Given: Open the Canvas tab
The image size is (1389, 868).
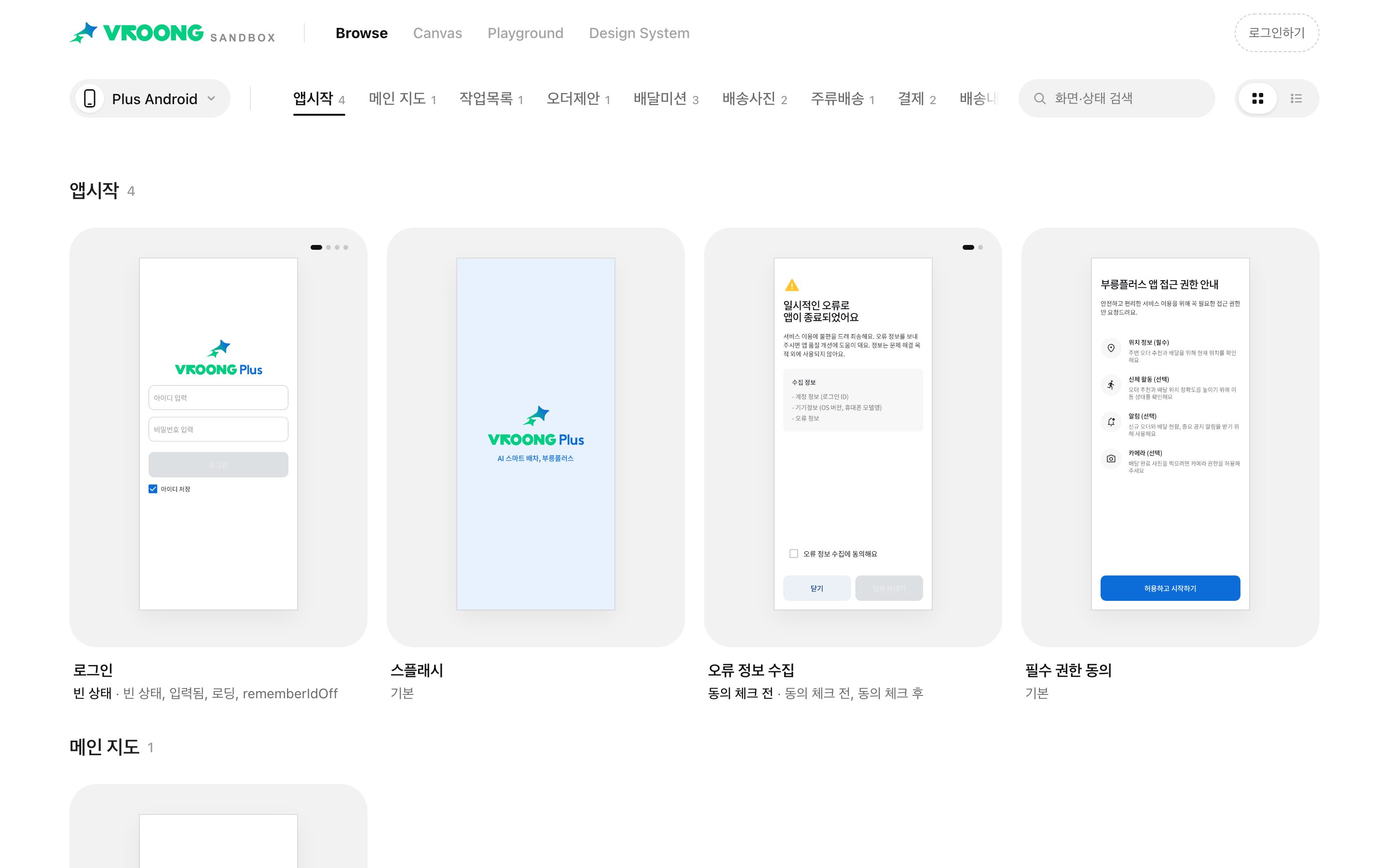Looking at the screenshot, I should coord(437,33).
